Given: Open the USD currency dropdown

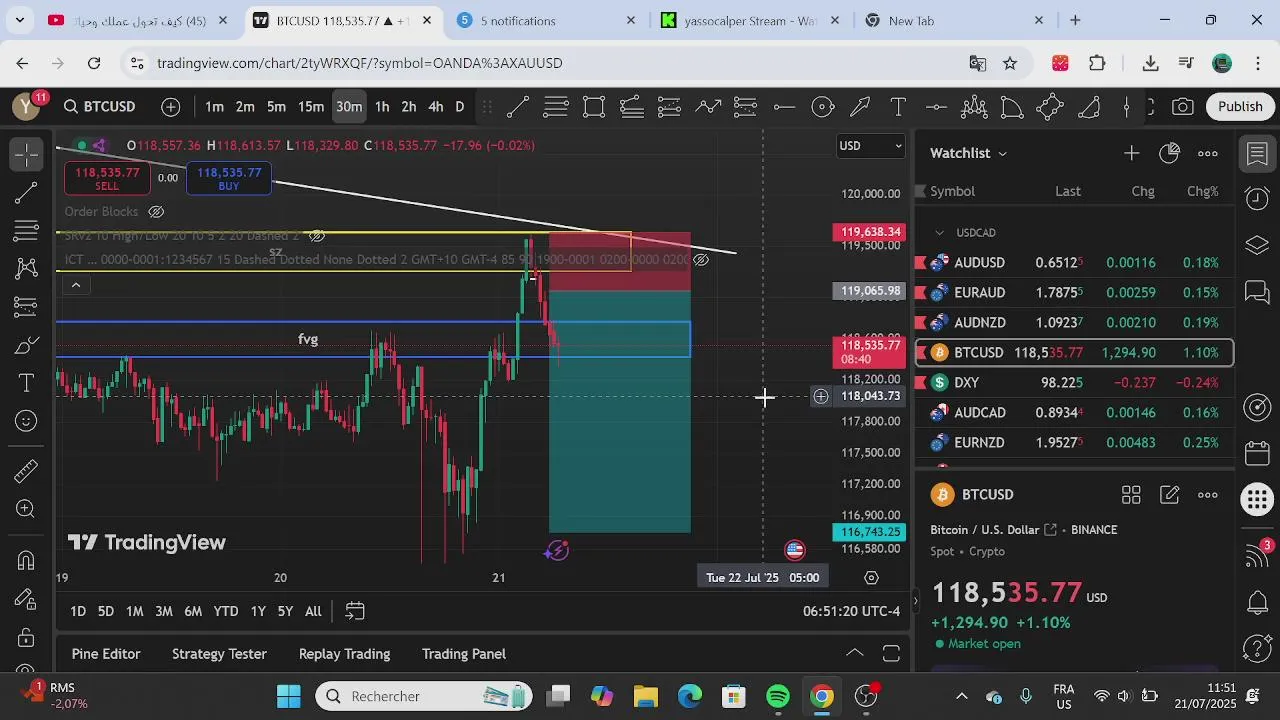Looking at the screenshot, I should click(870, 146).
